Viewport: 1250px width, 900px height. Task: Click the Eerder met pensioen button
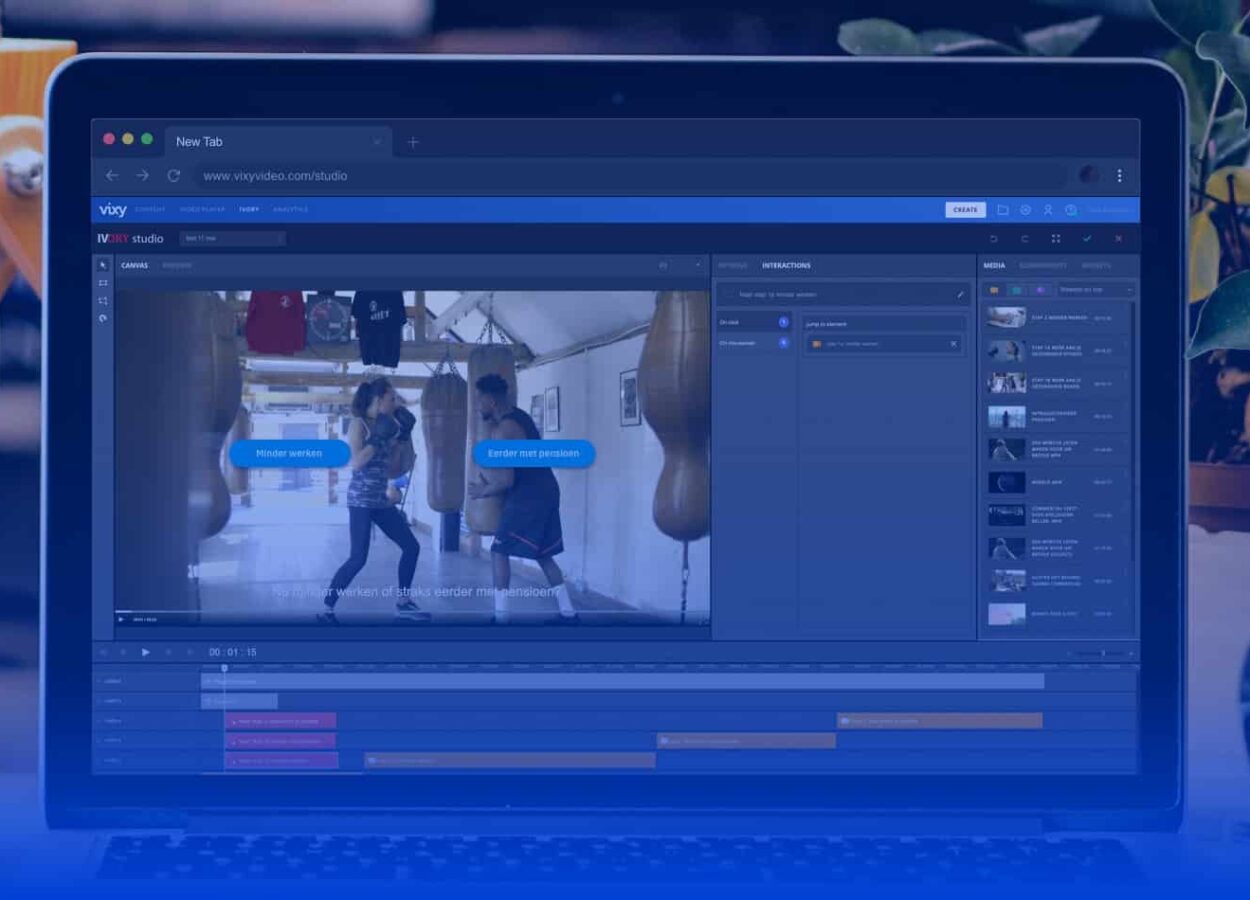[x=533, y=453]
